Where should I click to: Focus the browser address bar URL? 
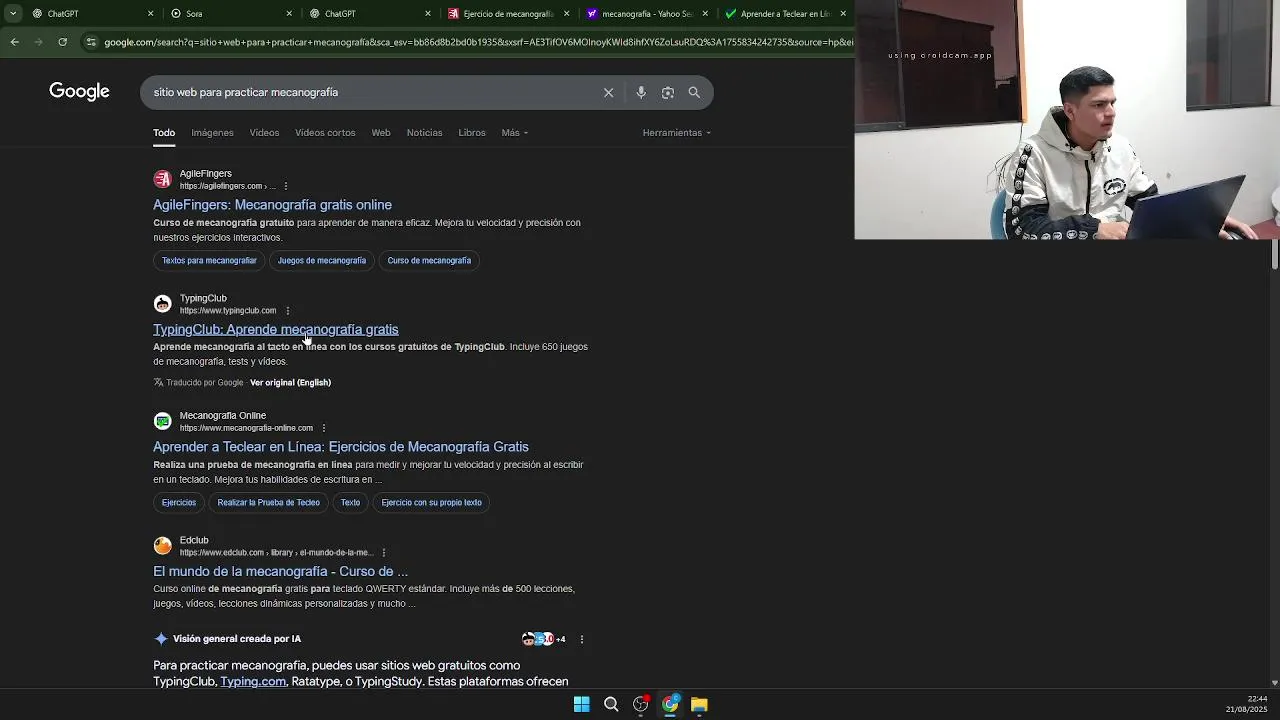point(478,42)
